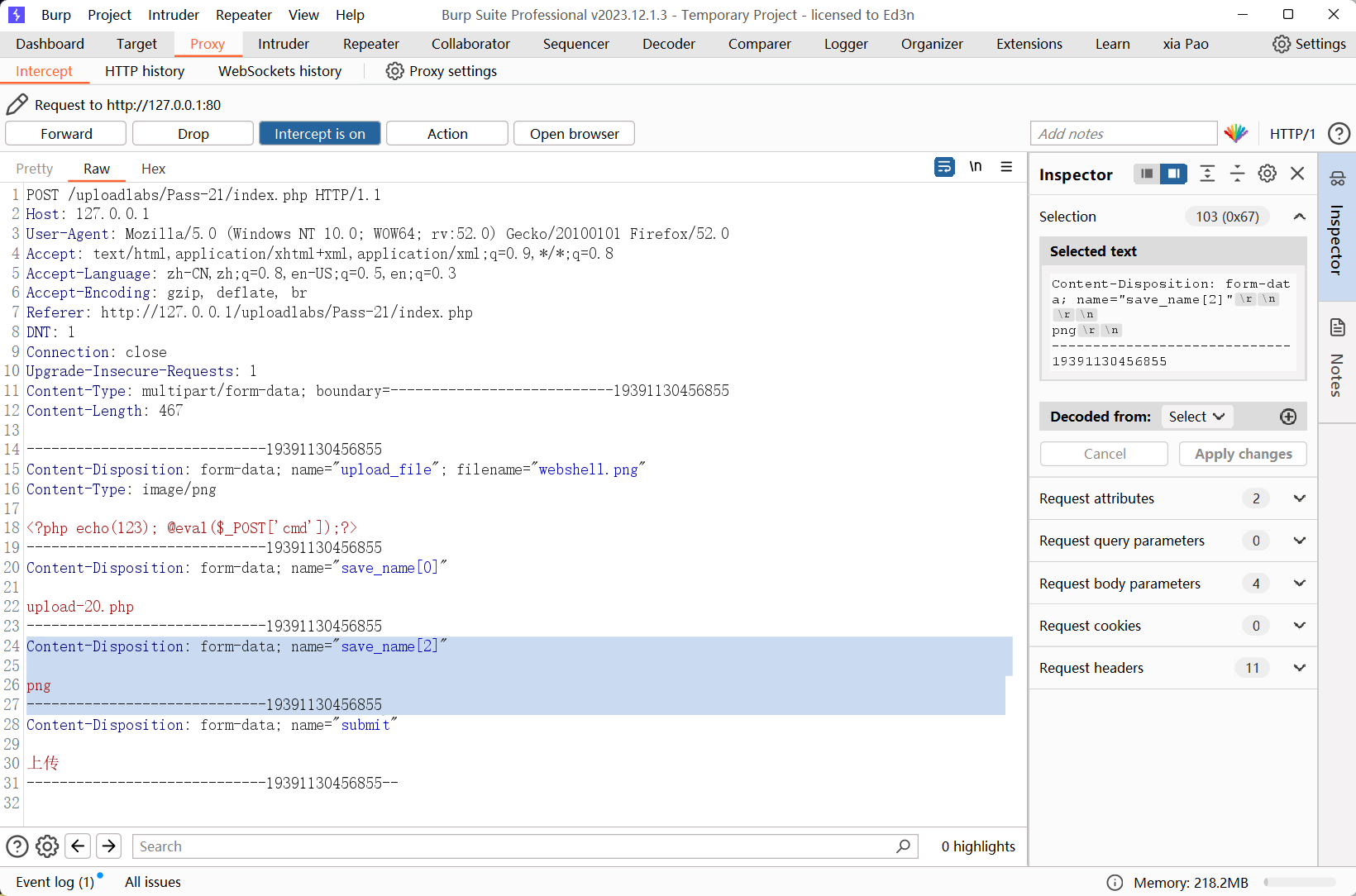1356x896 pixels.
Task: Click the upload-20.php value line
Action: (80, 607)
